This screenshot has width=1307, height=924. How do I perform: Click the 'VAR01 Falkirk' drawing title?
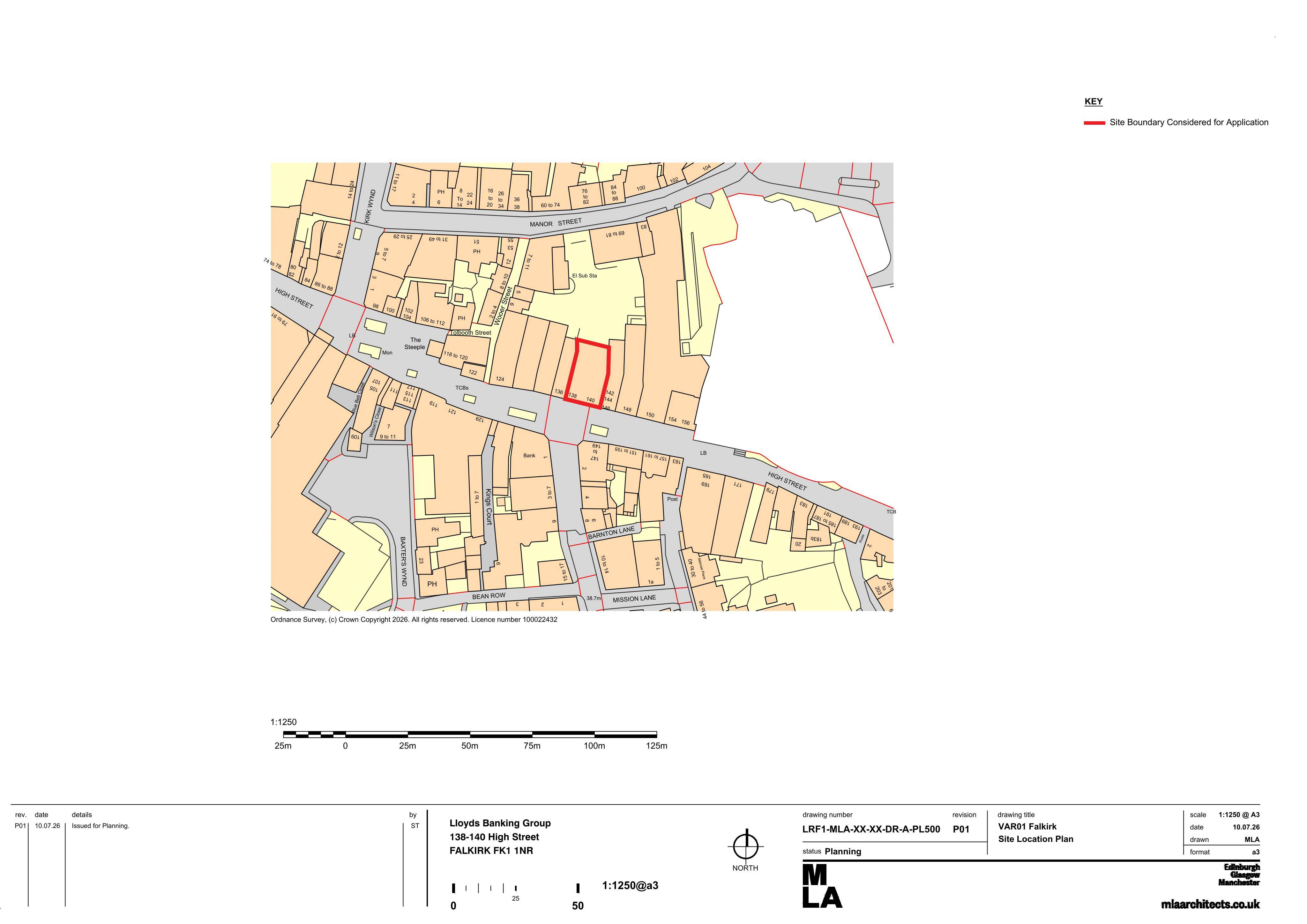1027,827
